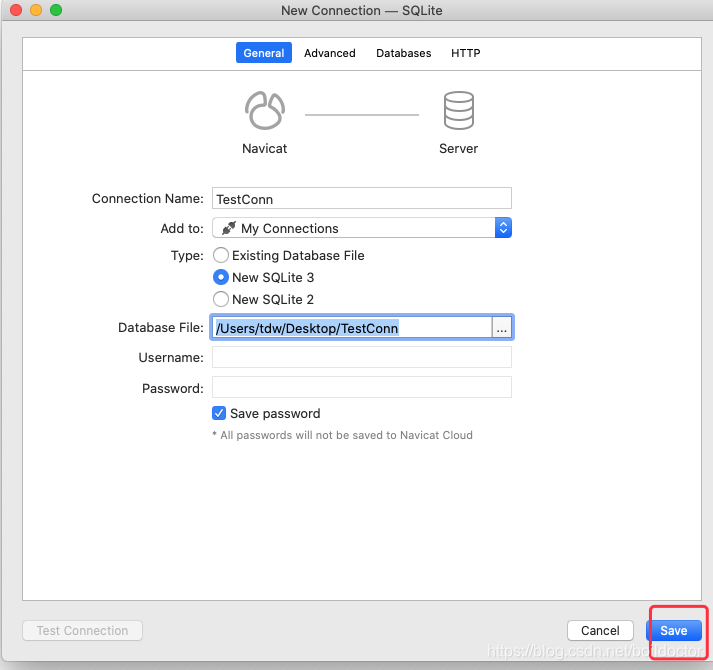This screenshot has height=670, width=713.
Task: Click the Navicat label under the logo
Action: (x=265, y=149)
